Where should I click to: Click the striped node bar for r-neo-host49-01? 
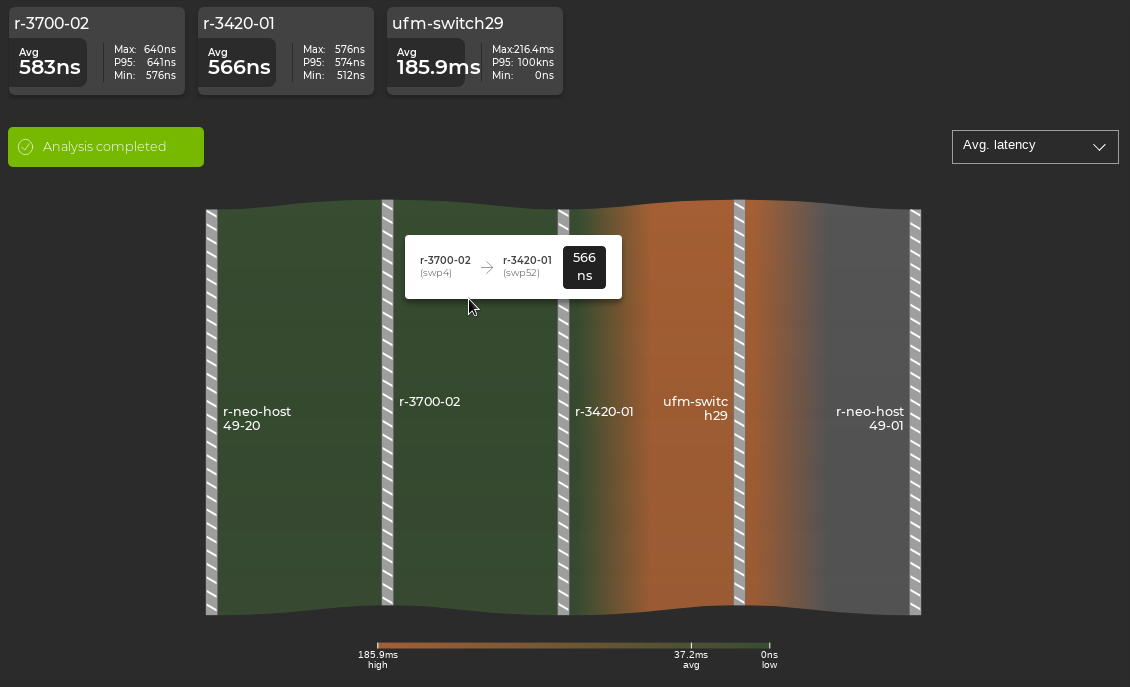coord(915,411)
